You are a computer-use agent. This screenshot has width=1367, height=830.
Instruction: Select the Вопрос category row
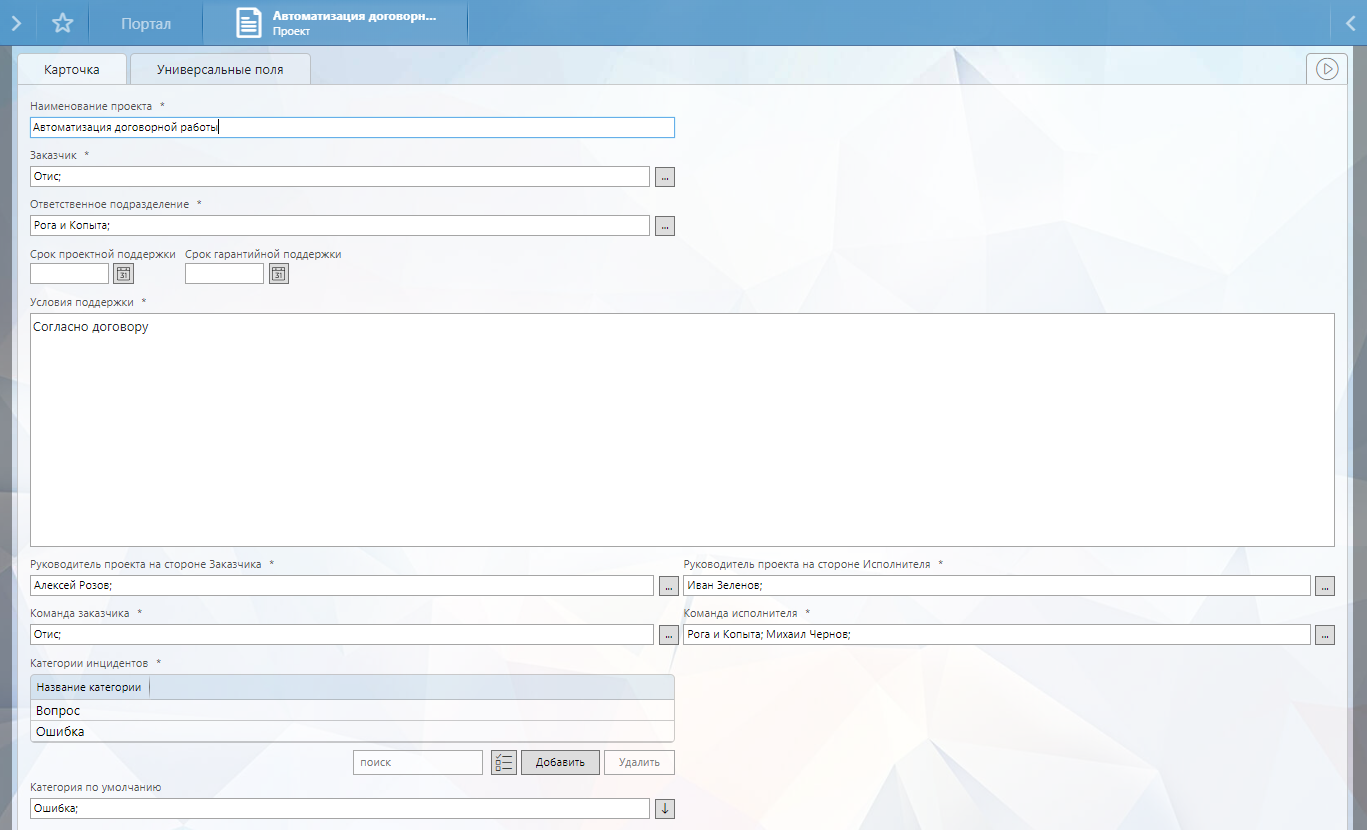[x=352, y=711]
